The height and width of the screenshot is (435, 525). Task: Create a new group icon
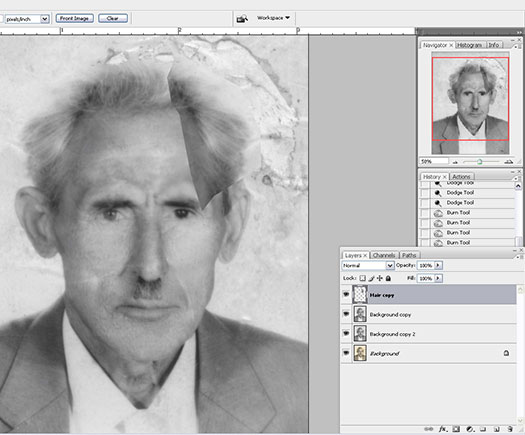coord(483,429)
